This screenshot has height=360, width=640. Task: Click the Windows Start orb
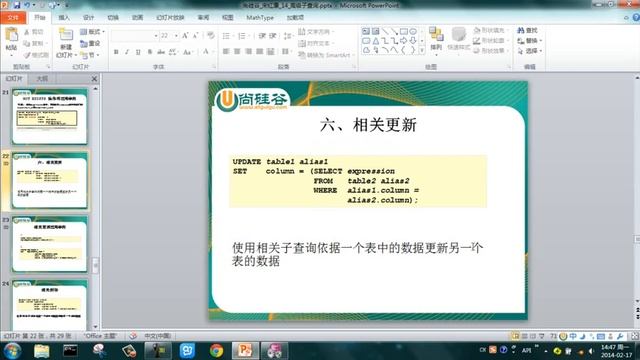coord(13,351)
